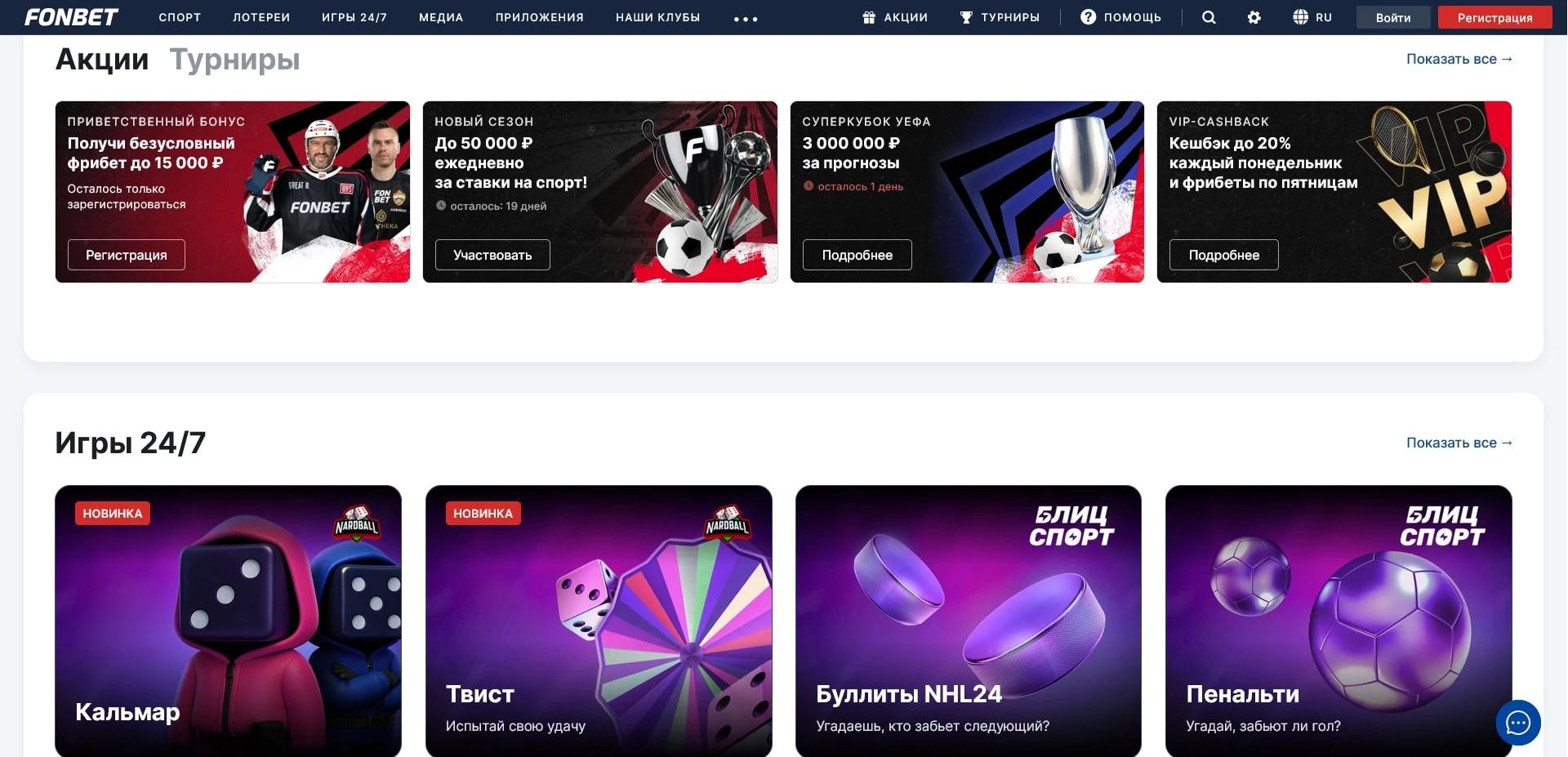1568x757 pixels.
Task: Click the trophy icon beside Турниры
Action: (x=966, y=17)
